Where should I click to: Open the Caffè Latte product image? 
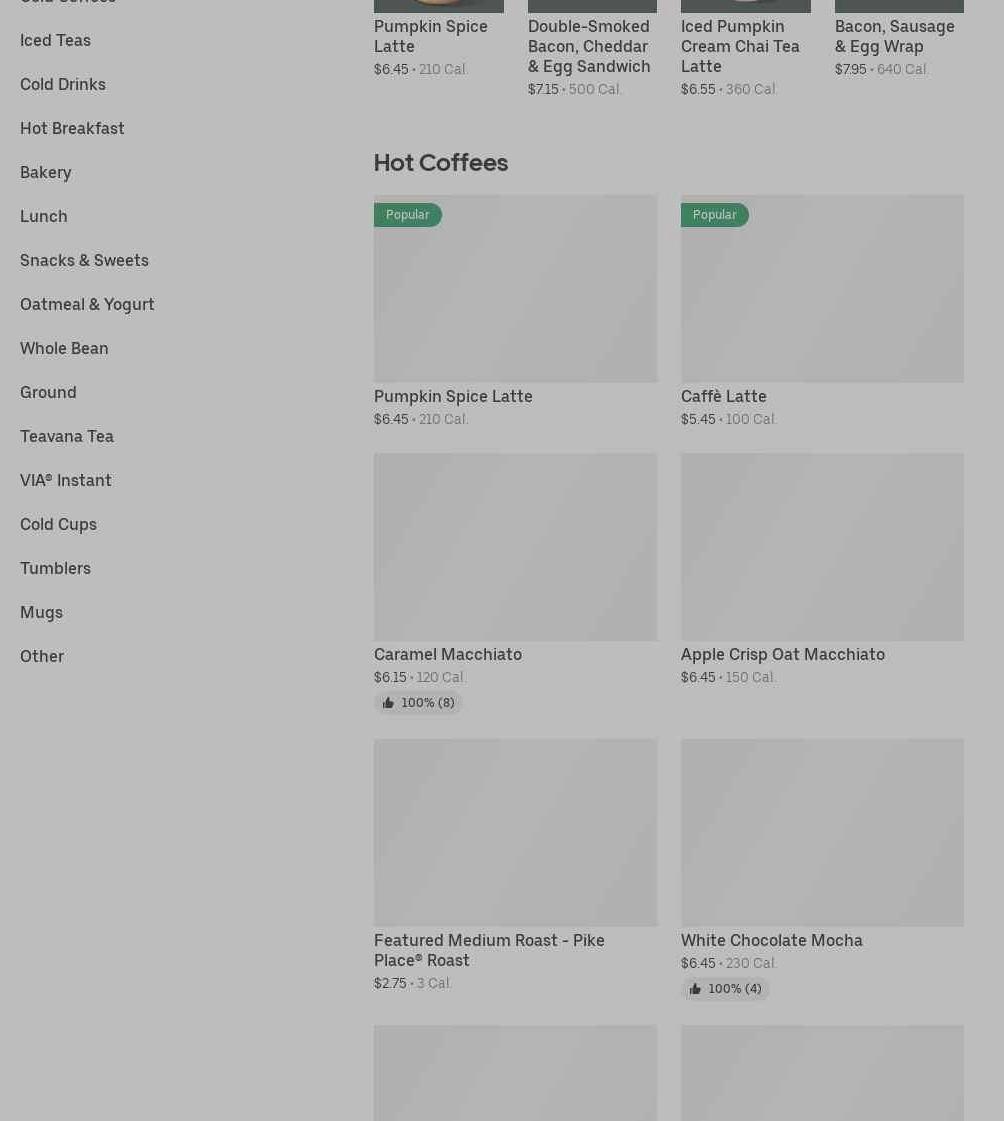[822, 288]
